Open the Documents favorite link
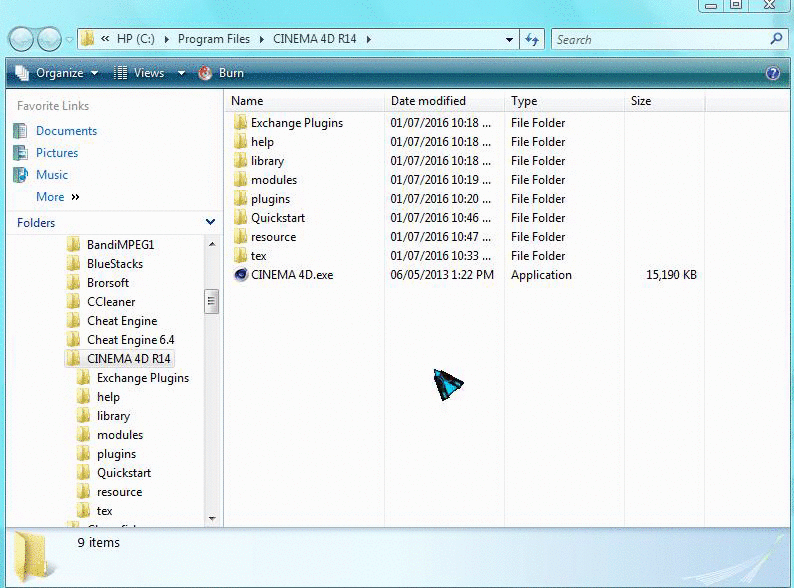 point(66,131)
